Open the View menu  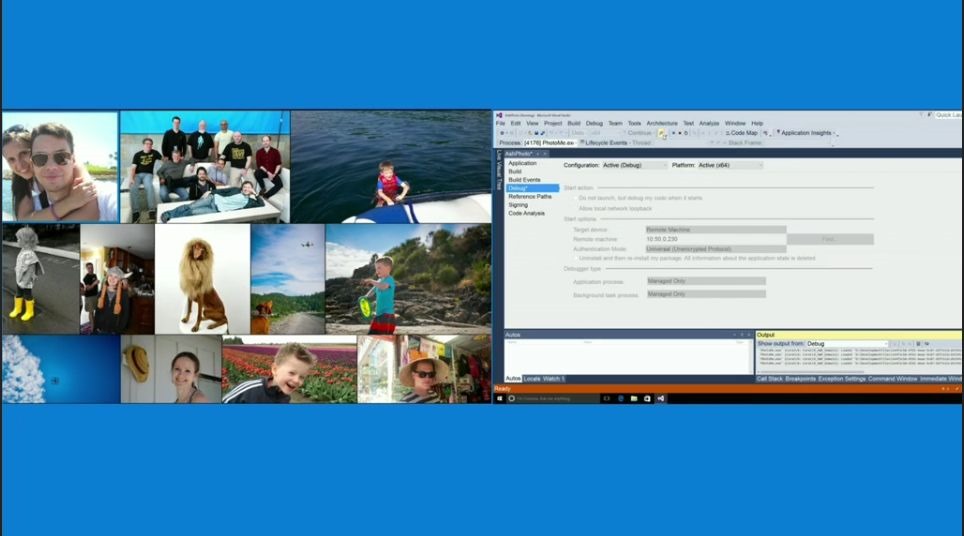point(532,124)
